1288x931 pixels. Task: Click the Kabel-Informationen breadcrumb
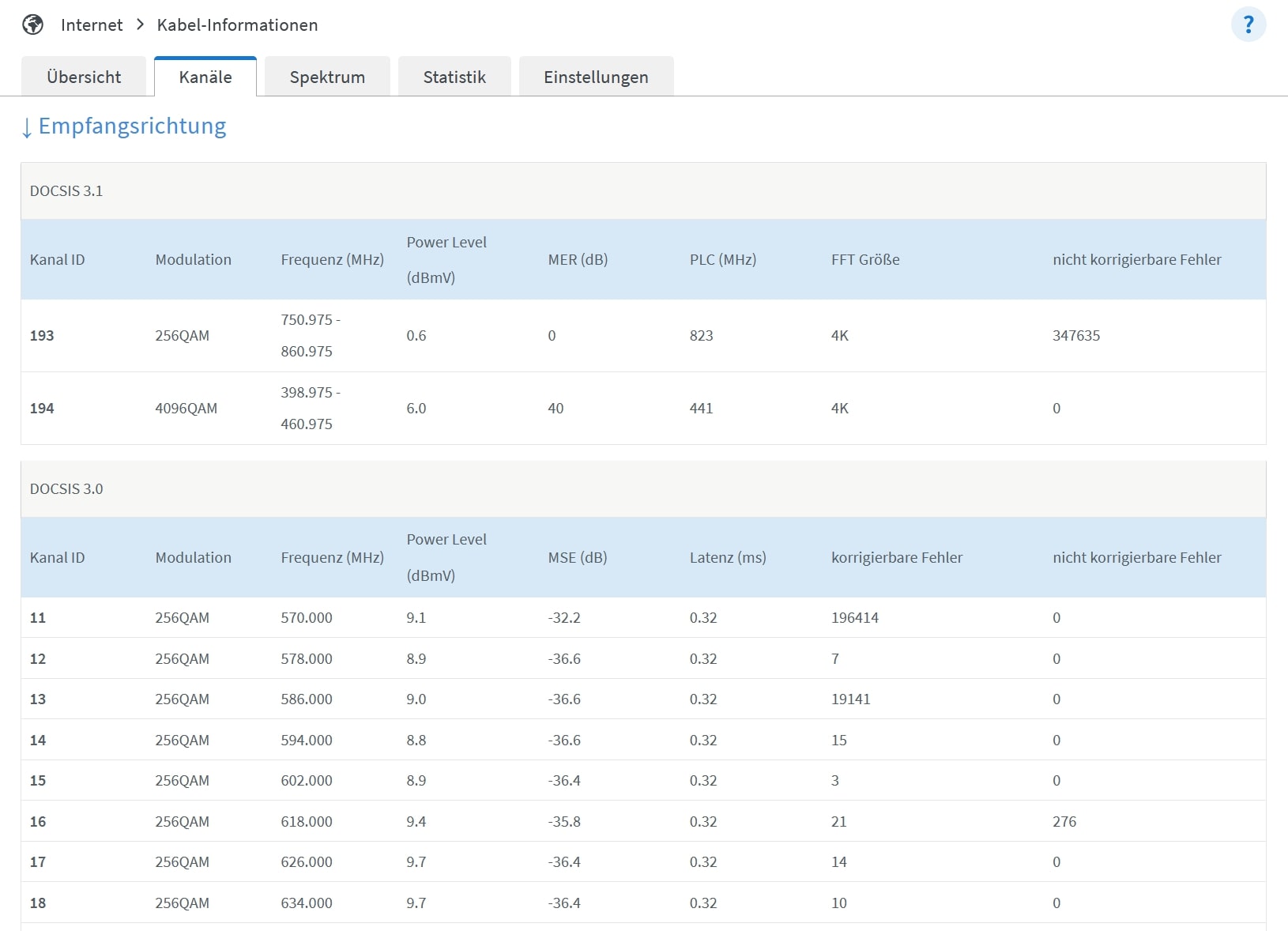point(237,24)
